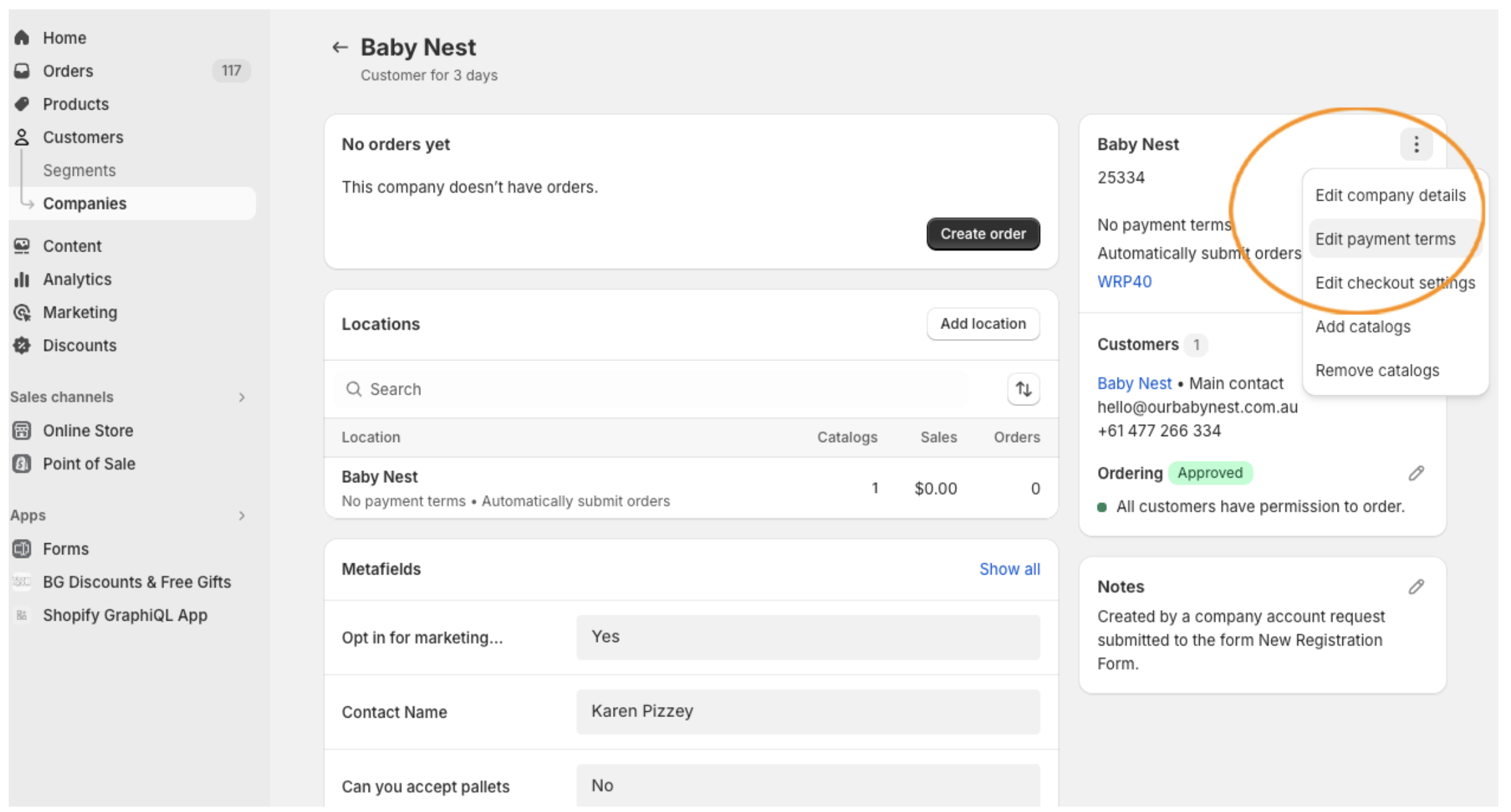Click the Opt in for marketing field
1511x812 pixels.
[x=808, y=637]
